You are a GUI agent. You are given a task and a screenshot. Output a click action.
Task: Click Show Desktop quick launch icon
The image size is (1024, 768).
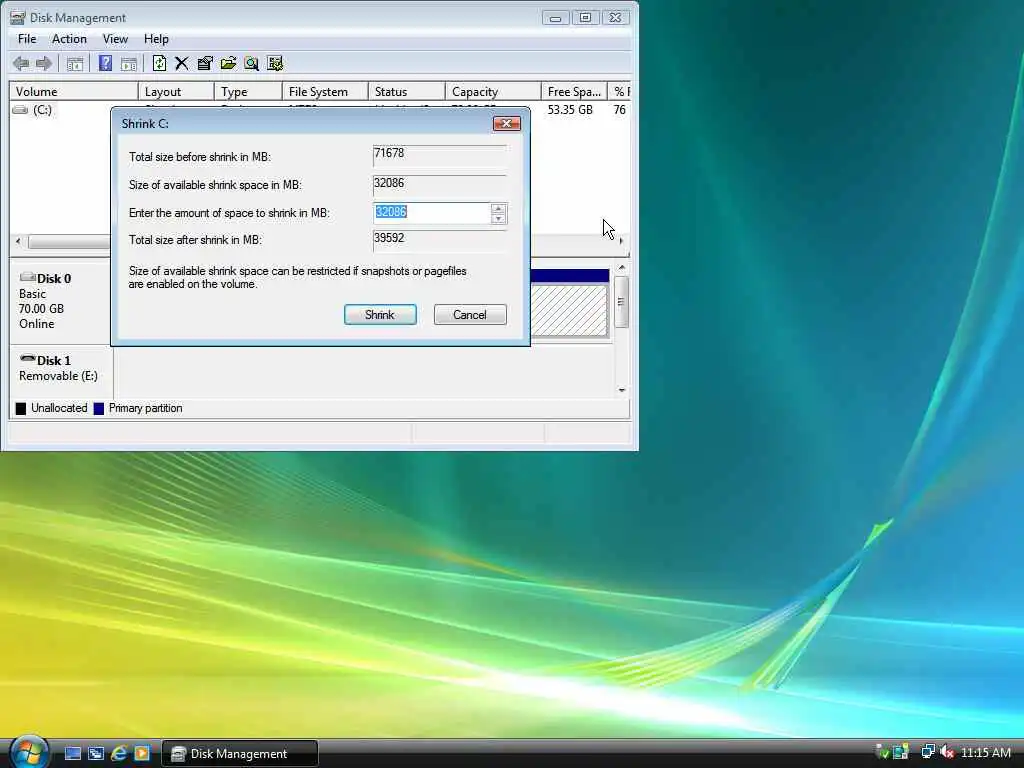click(x=73, y=754)
